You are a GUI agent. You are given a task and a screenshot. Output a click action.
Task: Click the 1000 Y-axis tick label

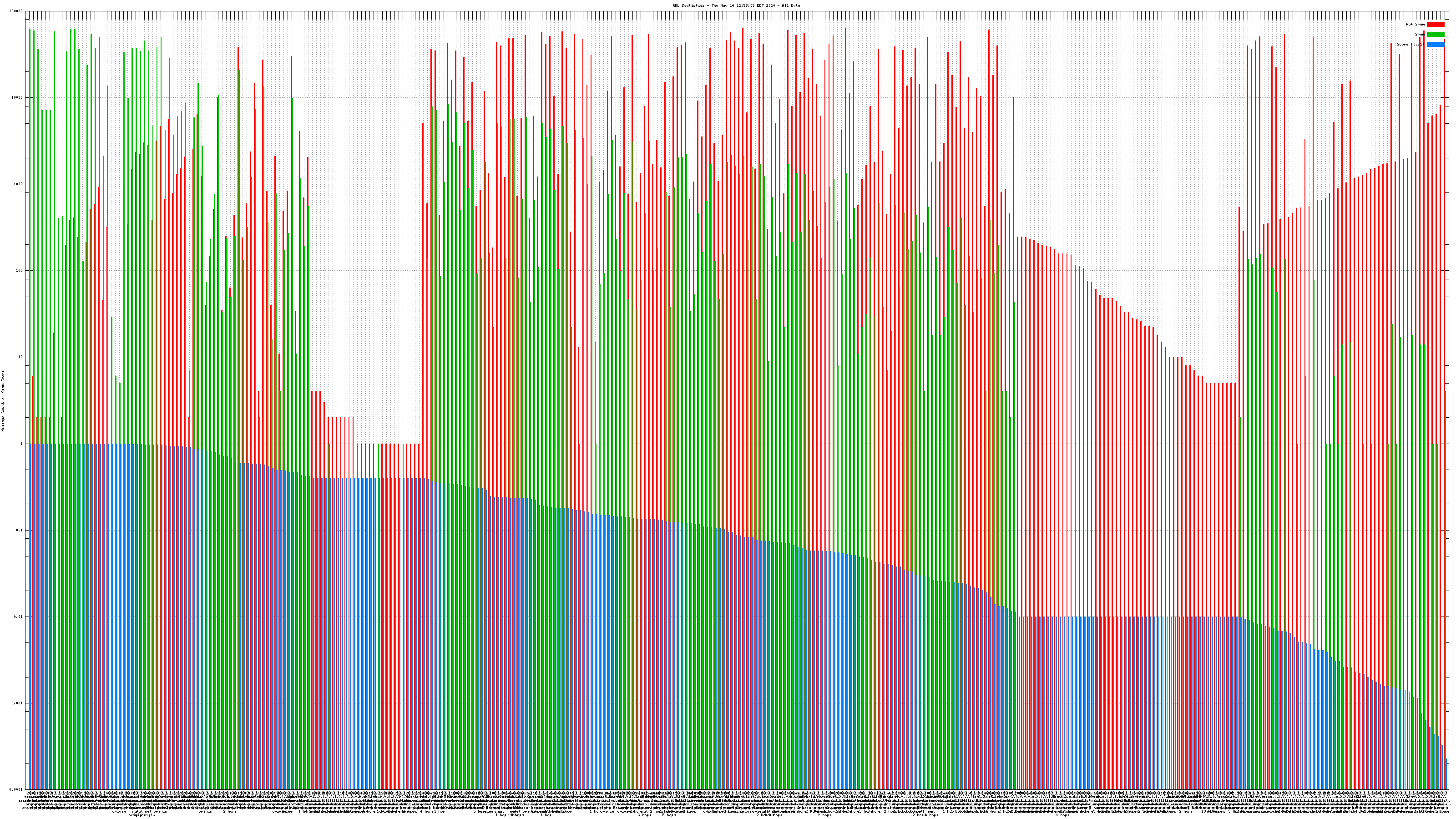pos(18,184)
